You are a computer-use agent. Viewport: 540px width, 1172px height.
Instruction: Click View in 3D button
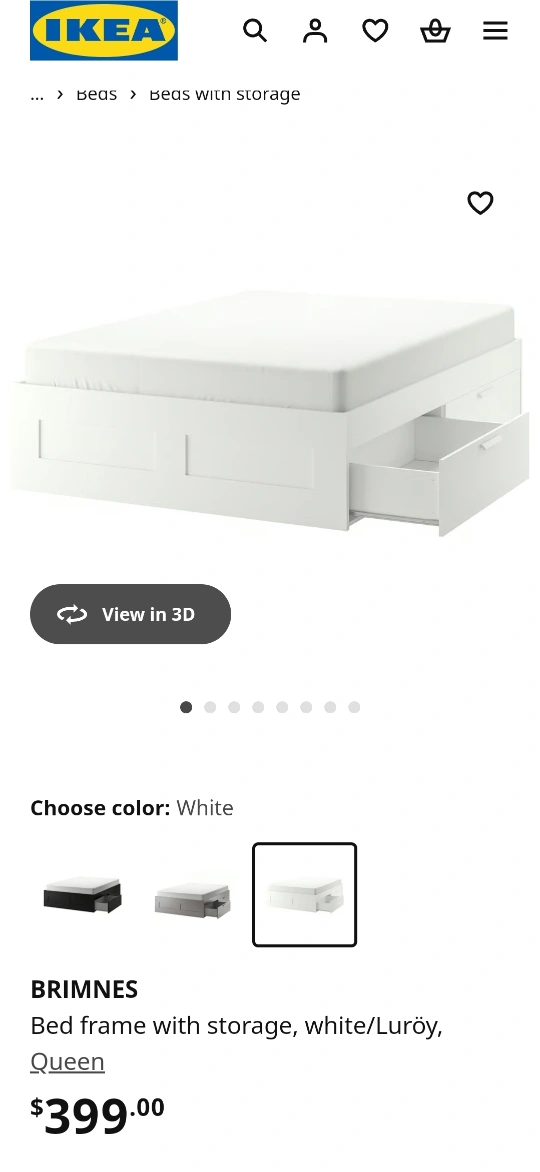pos(130,614)
